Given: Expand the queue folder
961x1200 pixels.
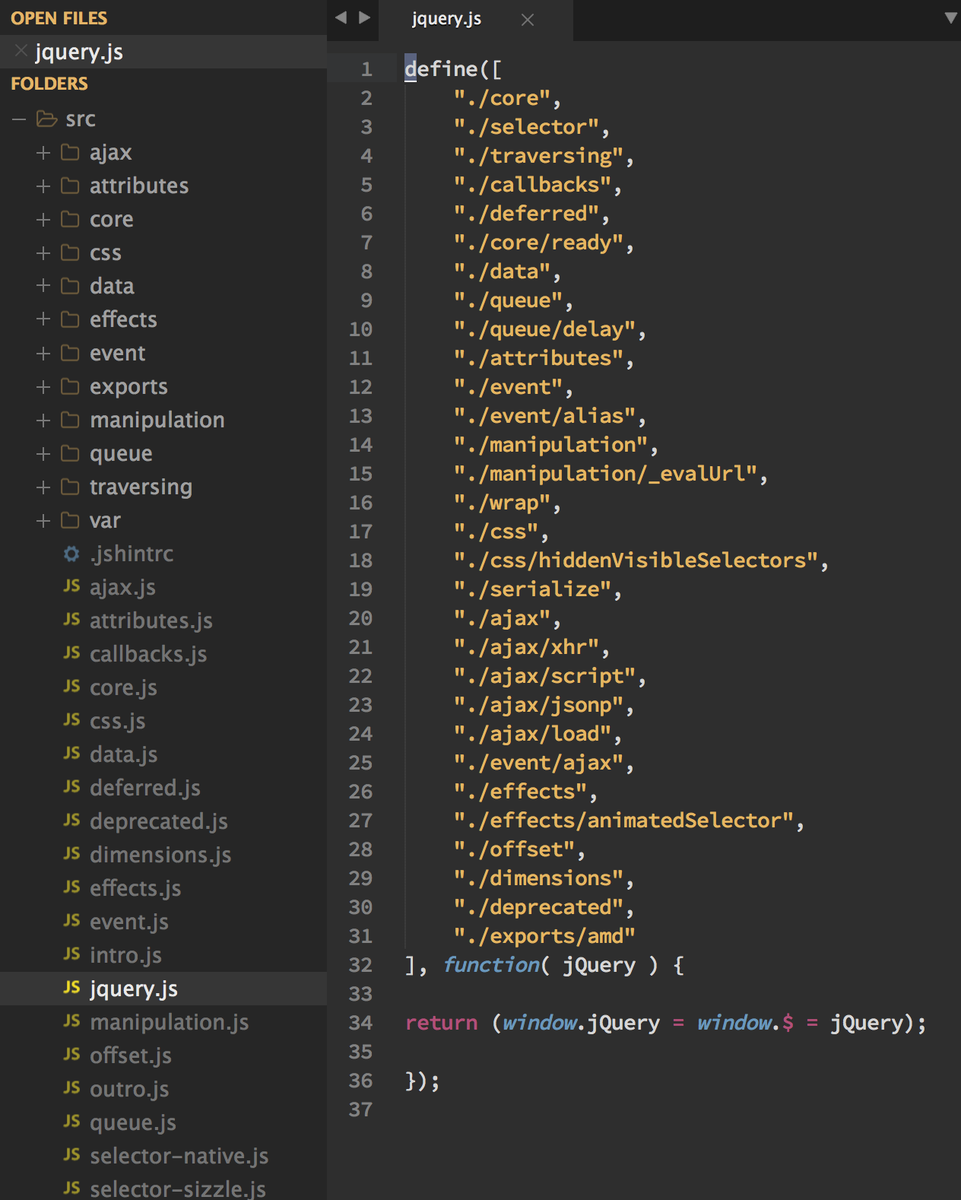Looking at the screenshot, I should coord(43,454).
